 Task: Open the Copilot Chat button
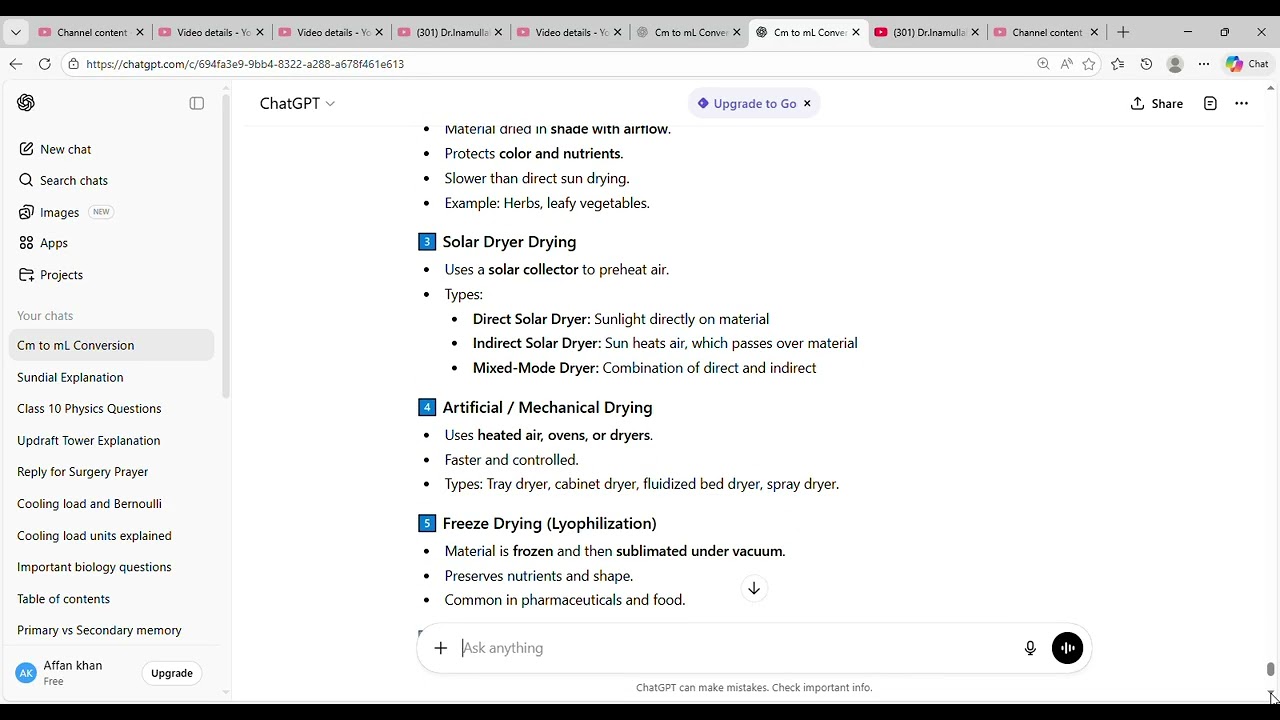click(x=1247, y=63)
